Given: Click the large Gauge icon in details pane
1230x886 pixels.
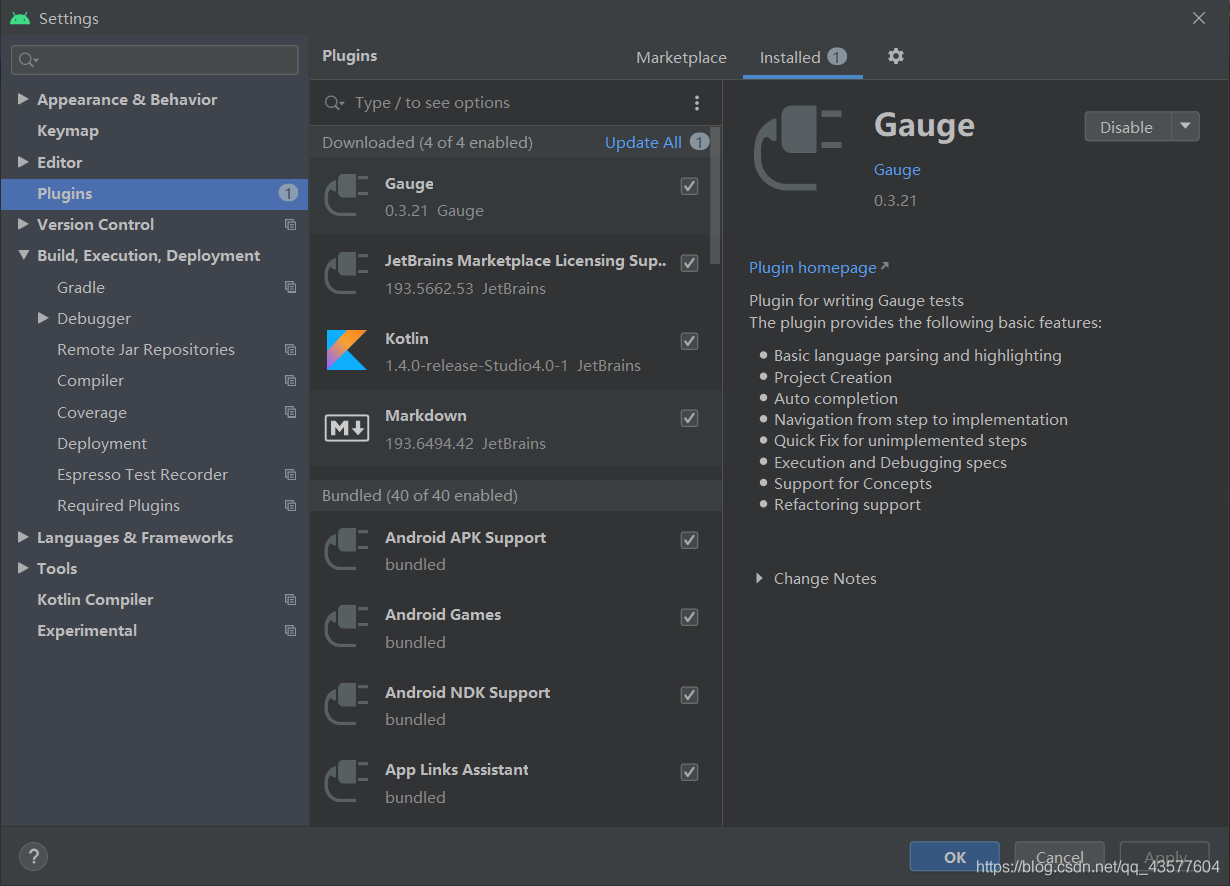Looking at the screenshot, I should [798, 150].
